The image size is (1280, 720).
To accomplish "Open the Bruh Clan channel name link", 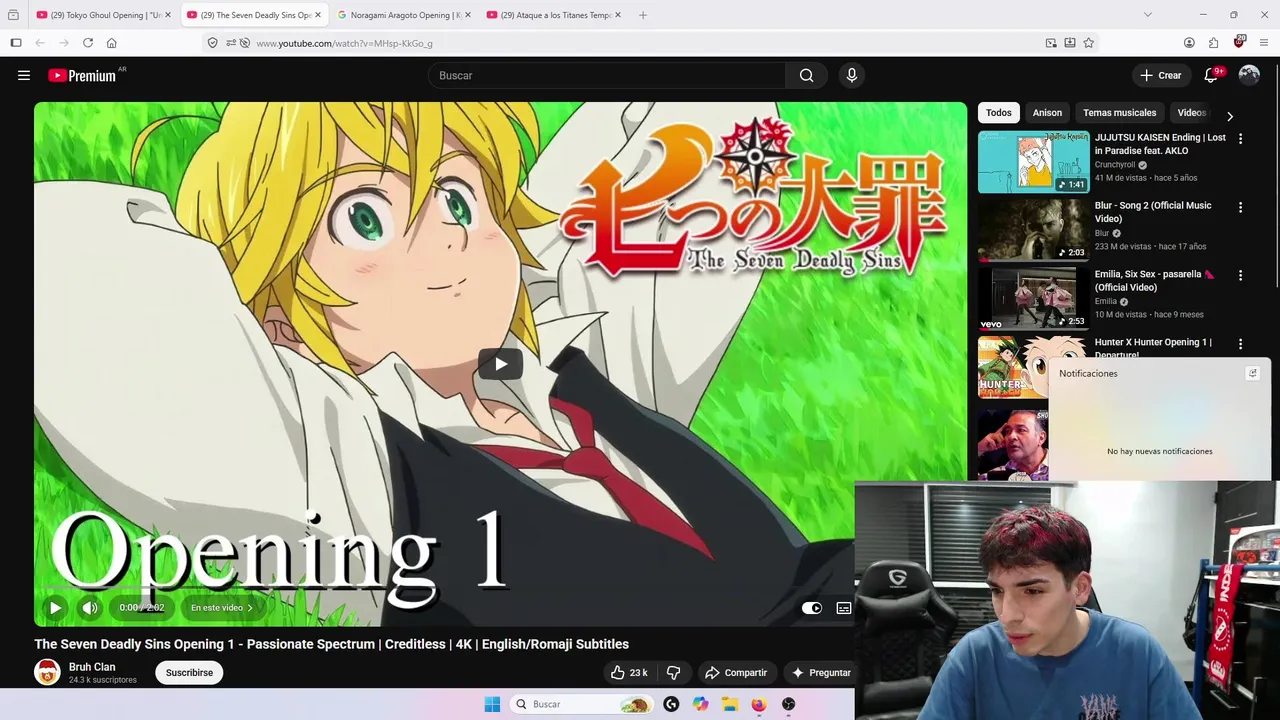I will click(92, 667).
